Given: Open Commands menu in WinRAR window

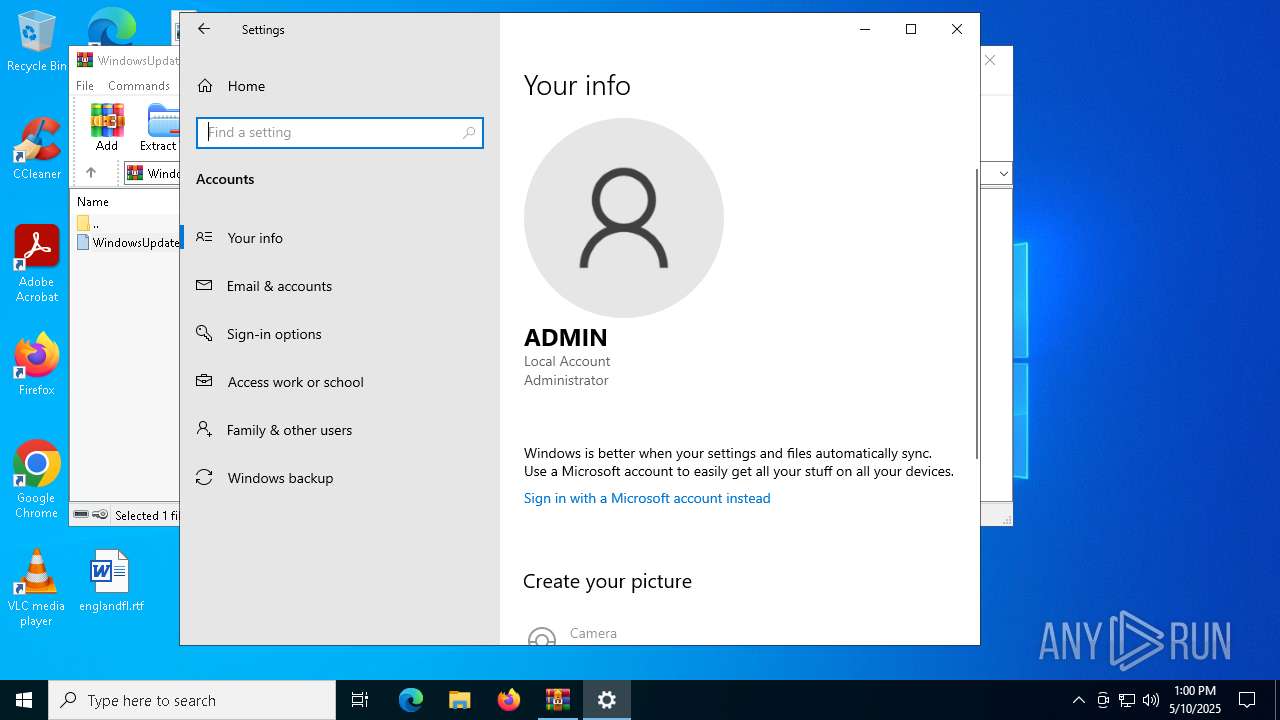Looking at the screenshot, I should pyautogui.click(x=139, y=86).
